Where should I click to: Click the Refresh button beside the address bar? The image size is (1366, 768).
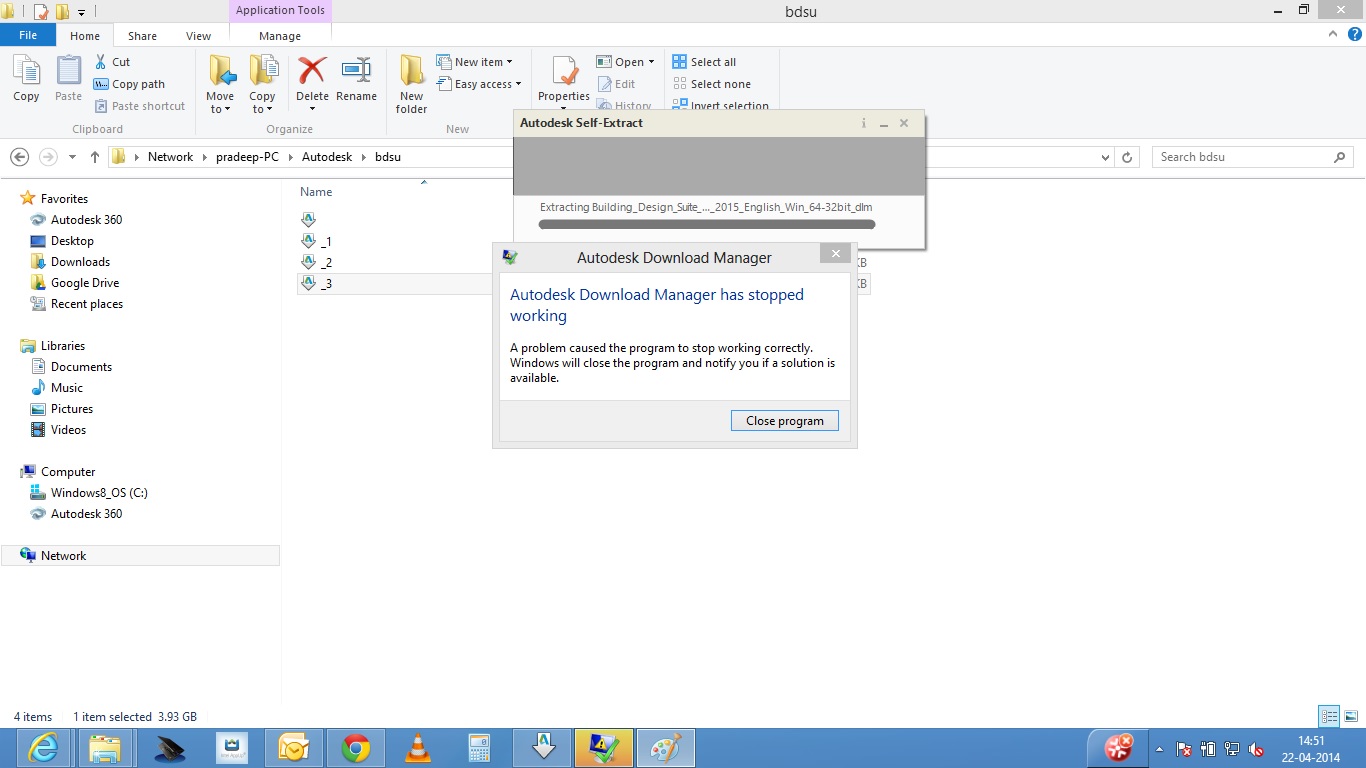(x=1127, y=157)
